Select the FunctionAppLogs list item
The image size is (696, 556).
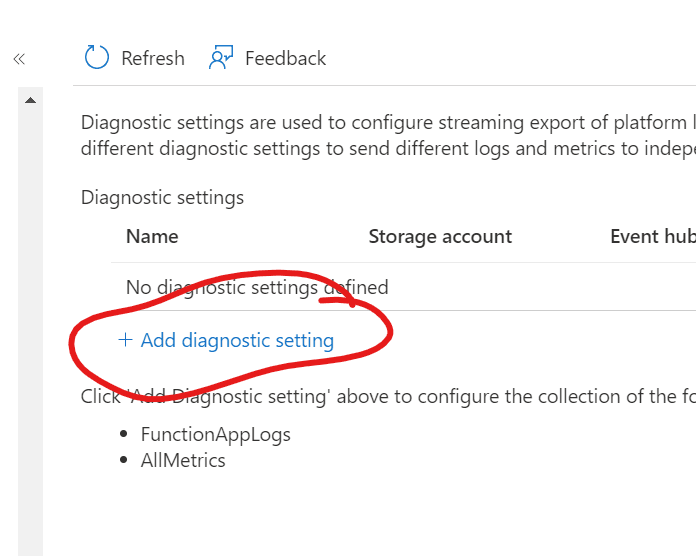click(x=216, y=434)
